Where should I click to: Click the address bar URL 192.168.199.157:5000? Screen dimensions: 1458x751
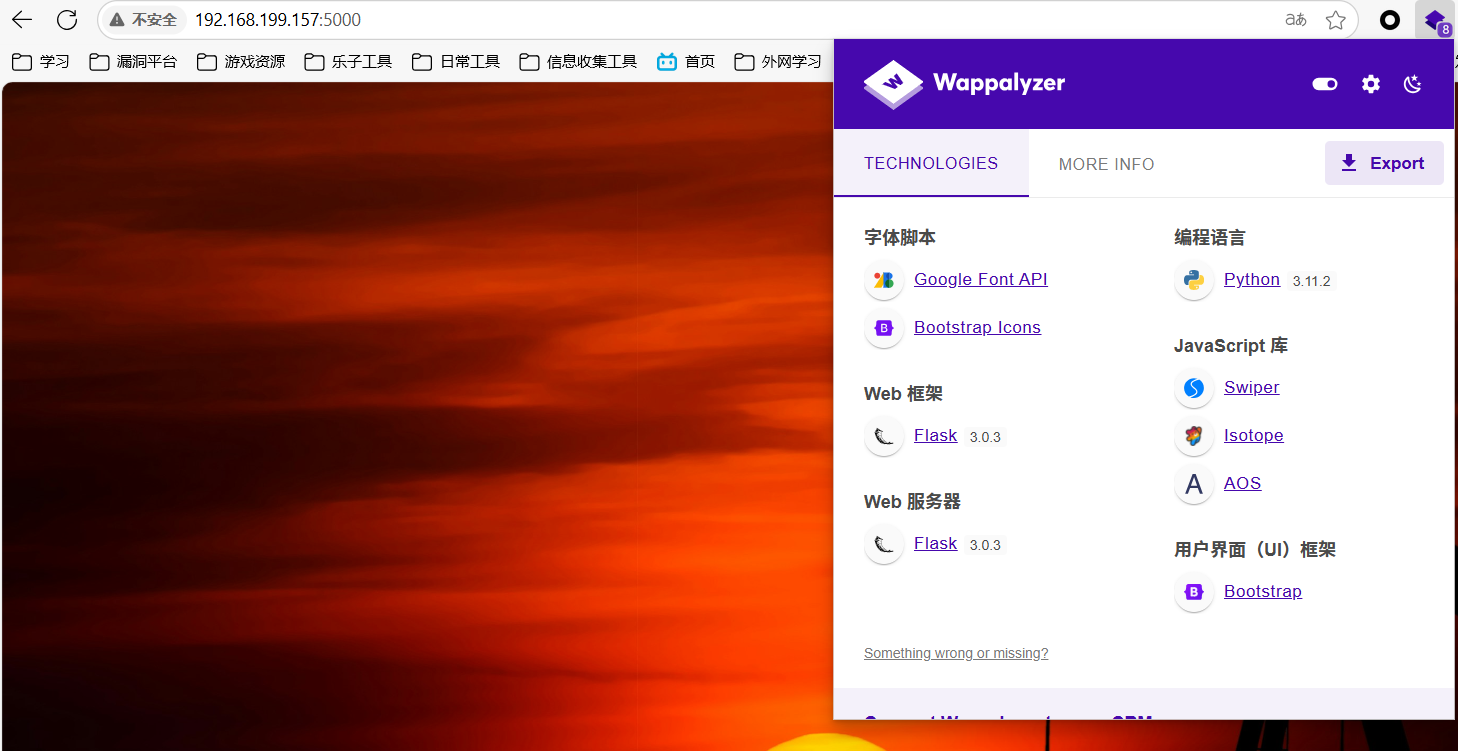[278, 20]
